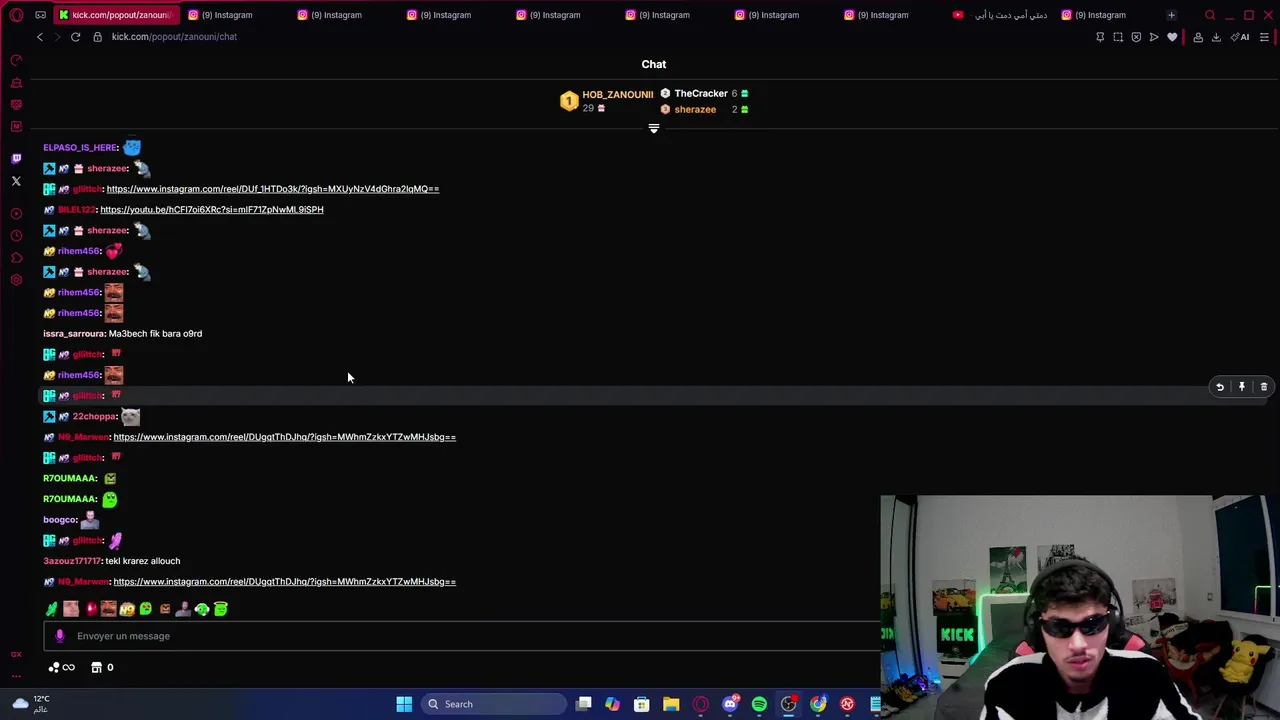The width and height of the screenshot is (1280, 720).
Task: Open the Twitch sidebar icon
Action: click(x=16, y=158)
